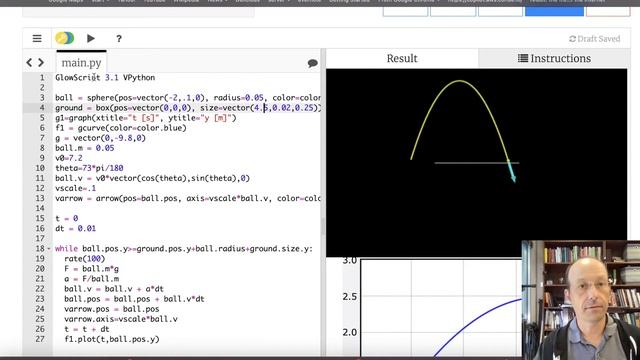Run the program with the play button
Image resolution: width=640 pixels, height=360 pixels.
[91, 38]
